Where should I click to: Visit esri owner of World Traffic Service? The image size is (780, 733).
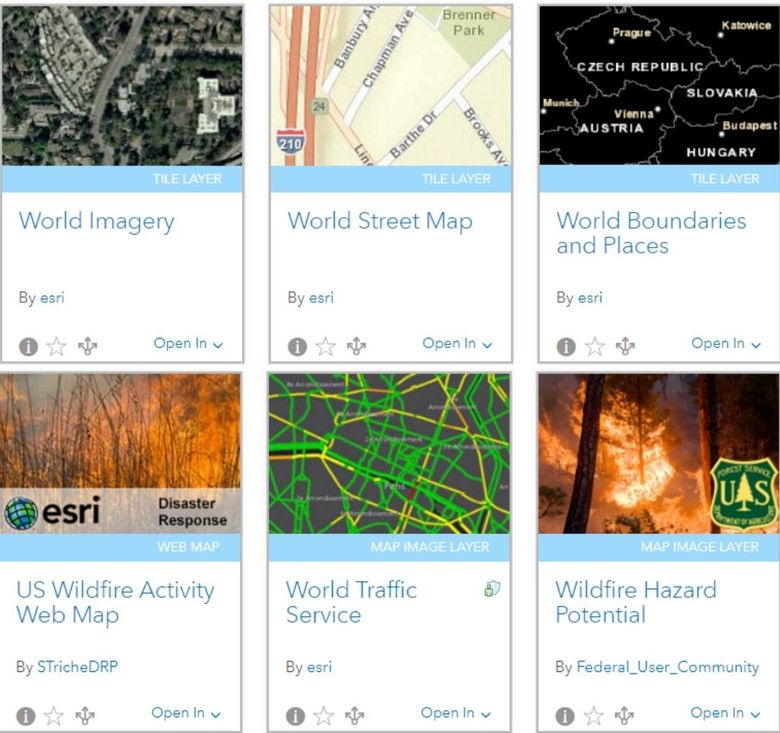click(x=319, y=666)
